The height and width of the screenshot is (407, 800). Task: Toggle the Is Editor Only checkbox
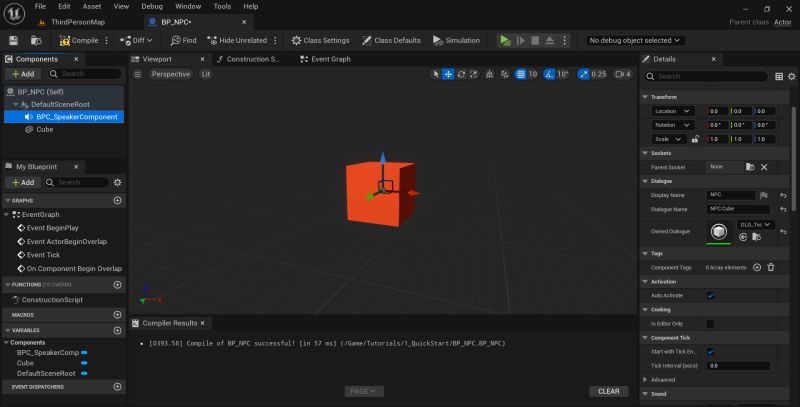click(x=710, y=324)
